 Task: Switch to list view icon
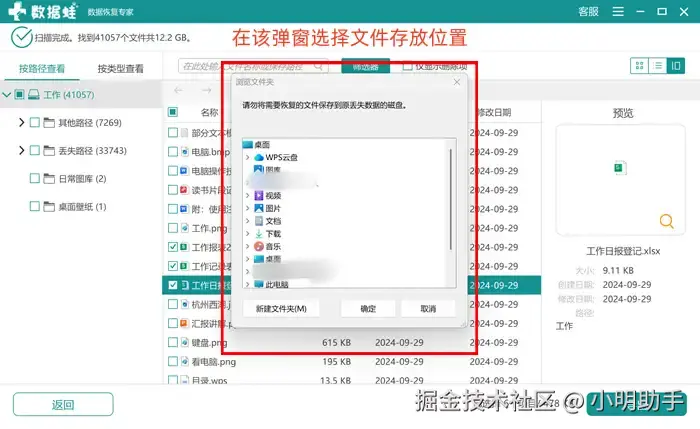pos(658,66)
